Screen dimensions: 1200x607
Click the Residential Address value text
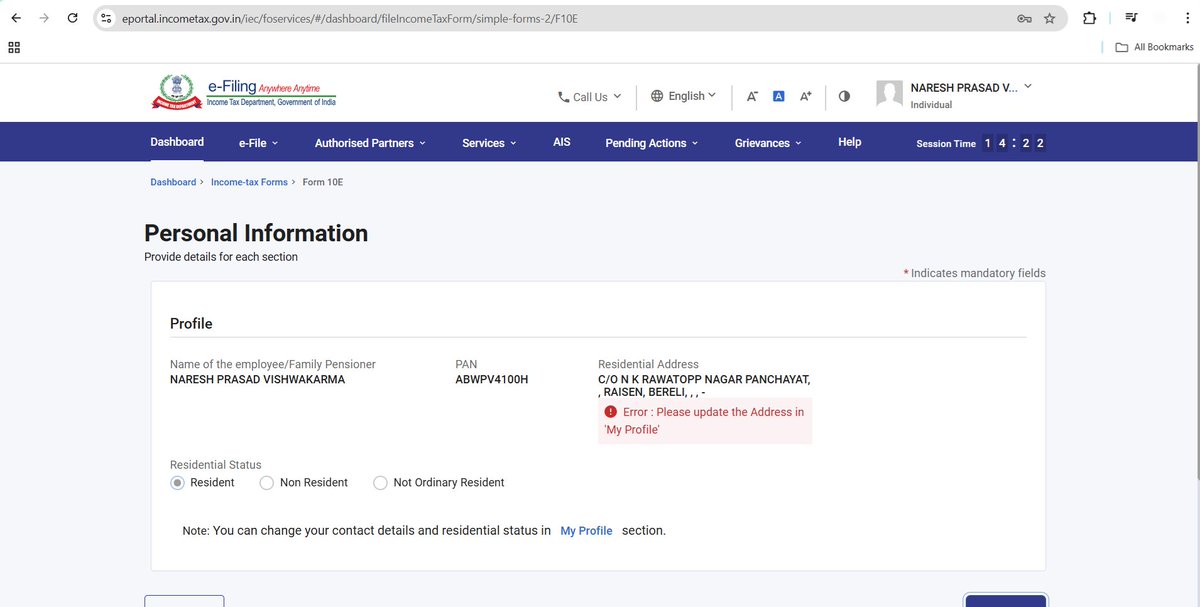[704, 386]
